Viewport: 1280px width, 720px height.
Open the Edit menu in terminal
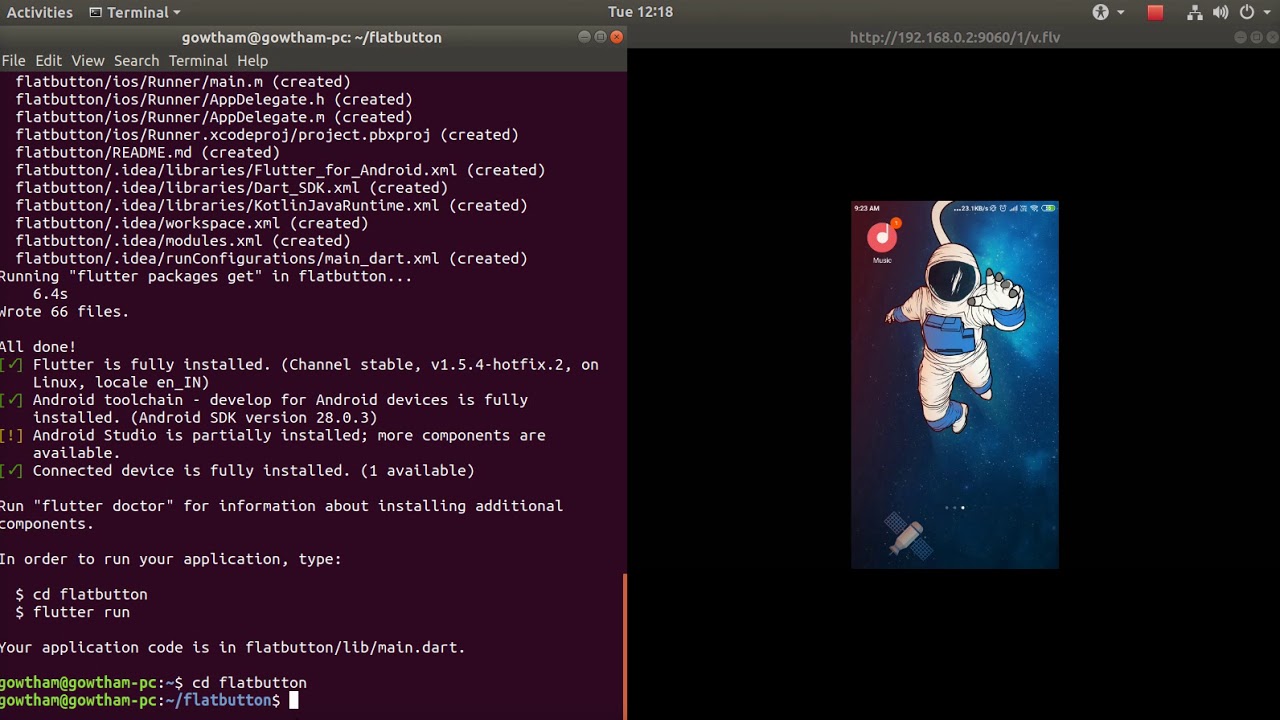click(48, 61)
